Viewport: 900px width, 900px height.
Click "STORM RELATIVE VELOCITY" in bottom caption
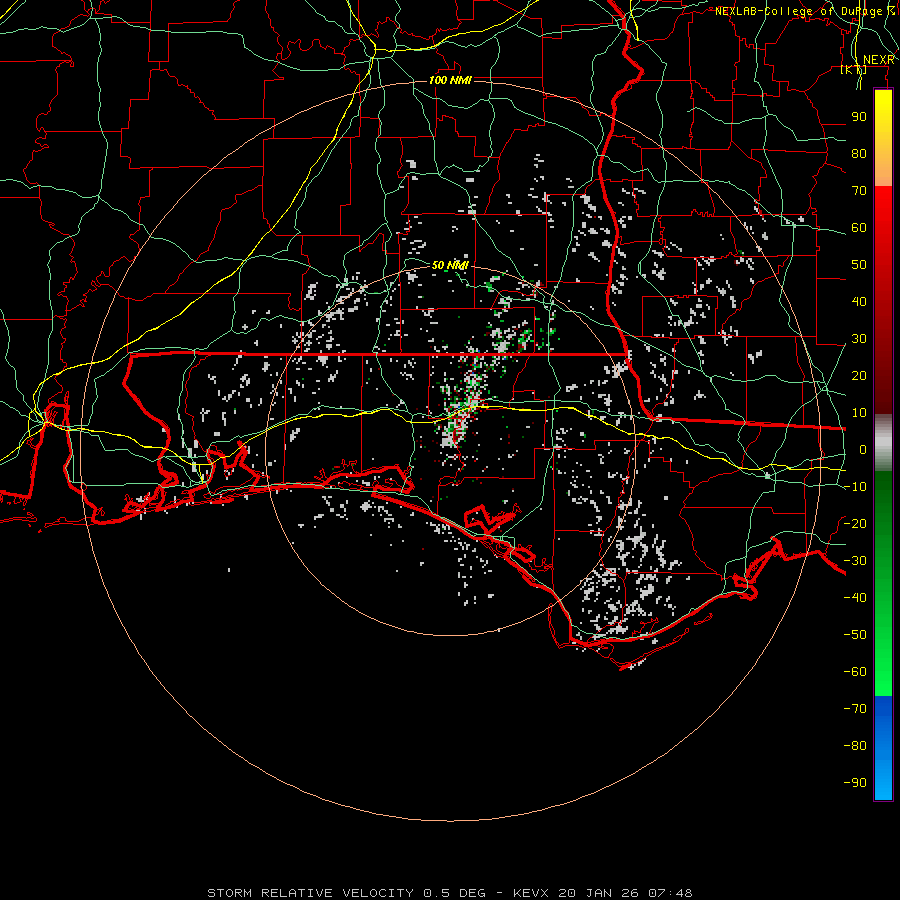click(x=310, y=893)
